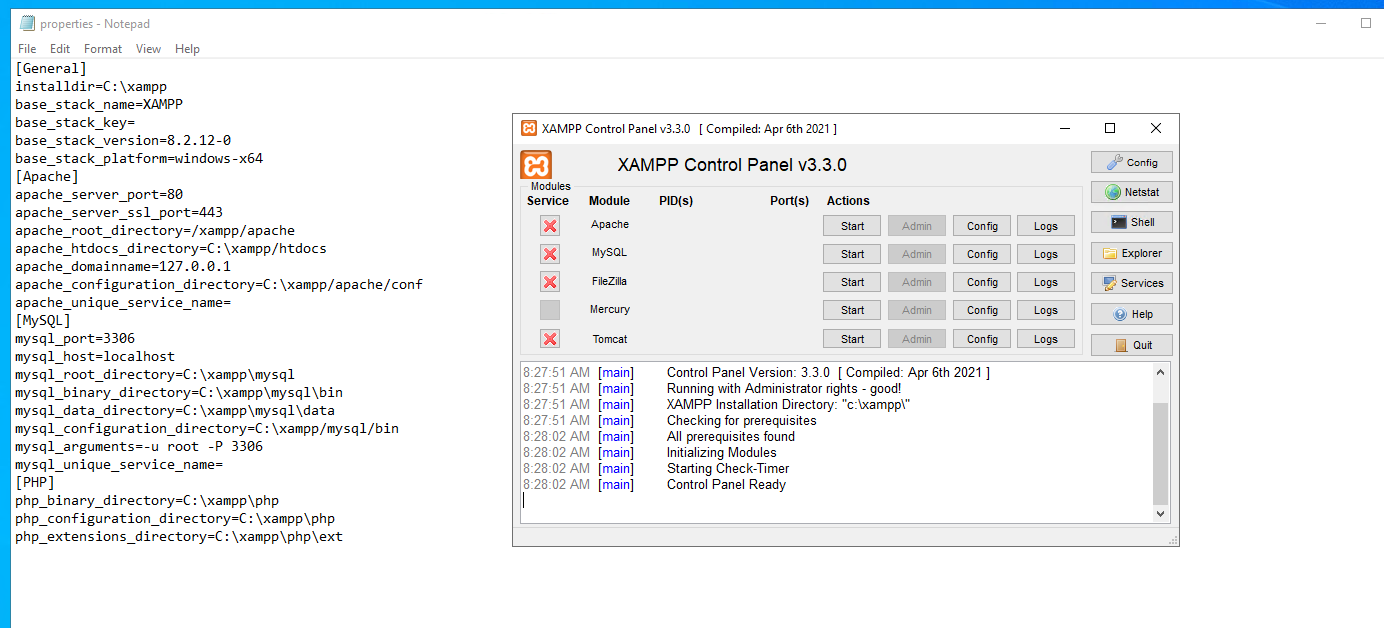Open the Services button
Viewport: 1384px width, 628px height.
1132,283
